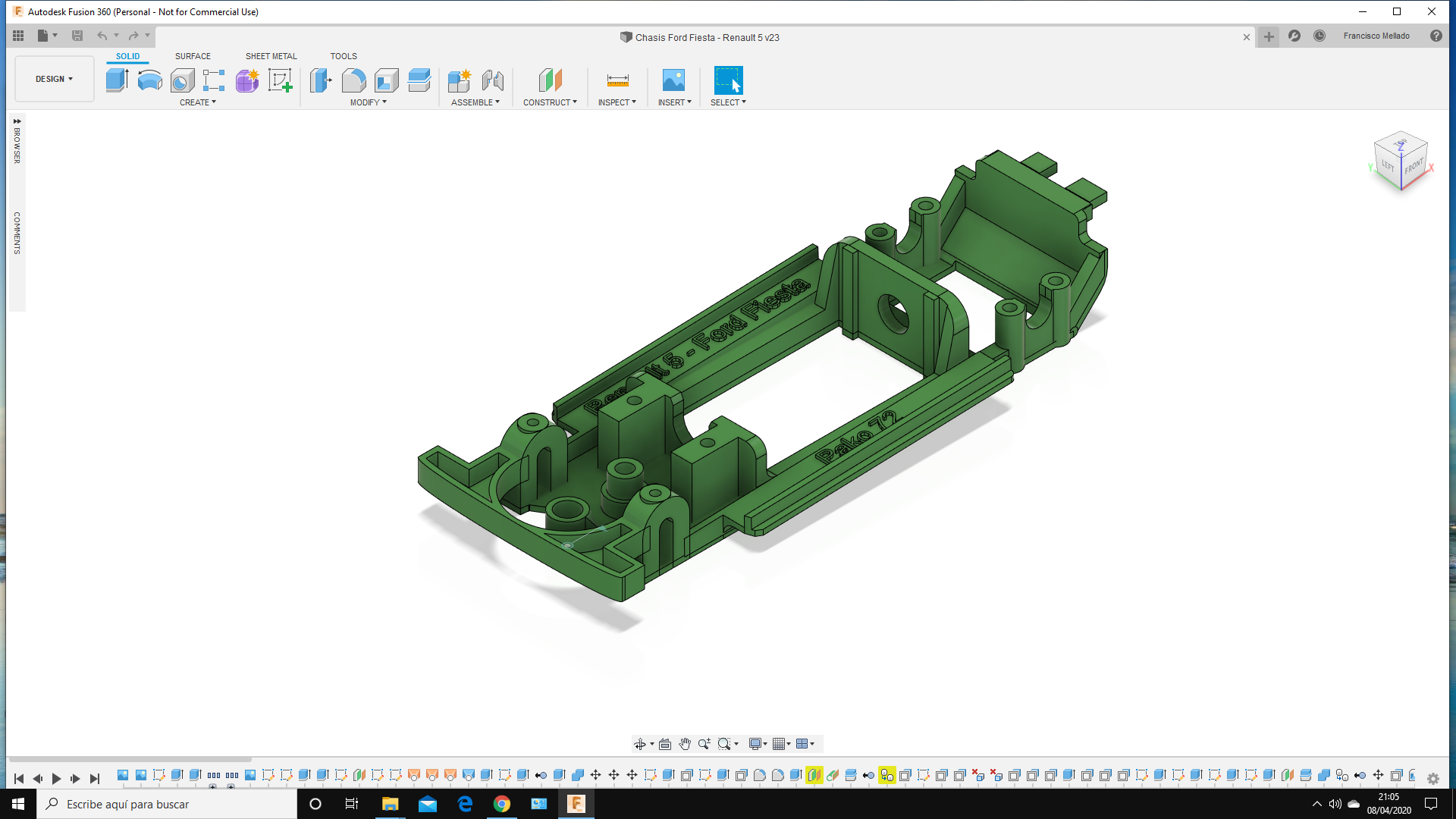
Task: Click the highlighted yellow timeline feature
Action: (x=814, y=775)
